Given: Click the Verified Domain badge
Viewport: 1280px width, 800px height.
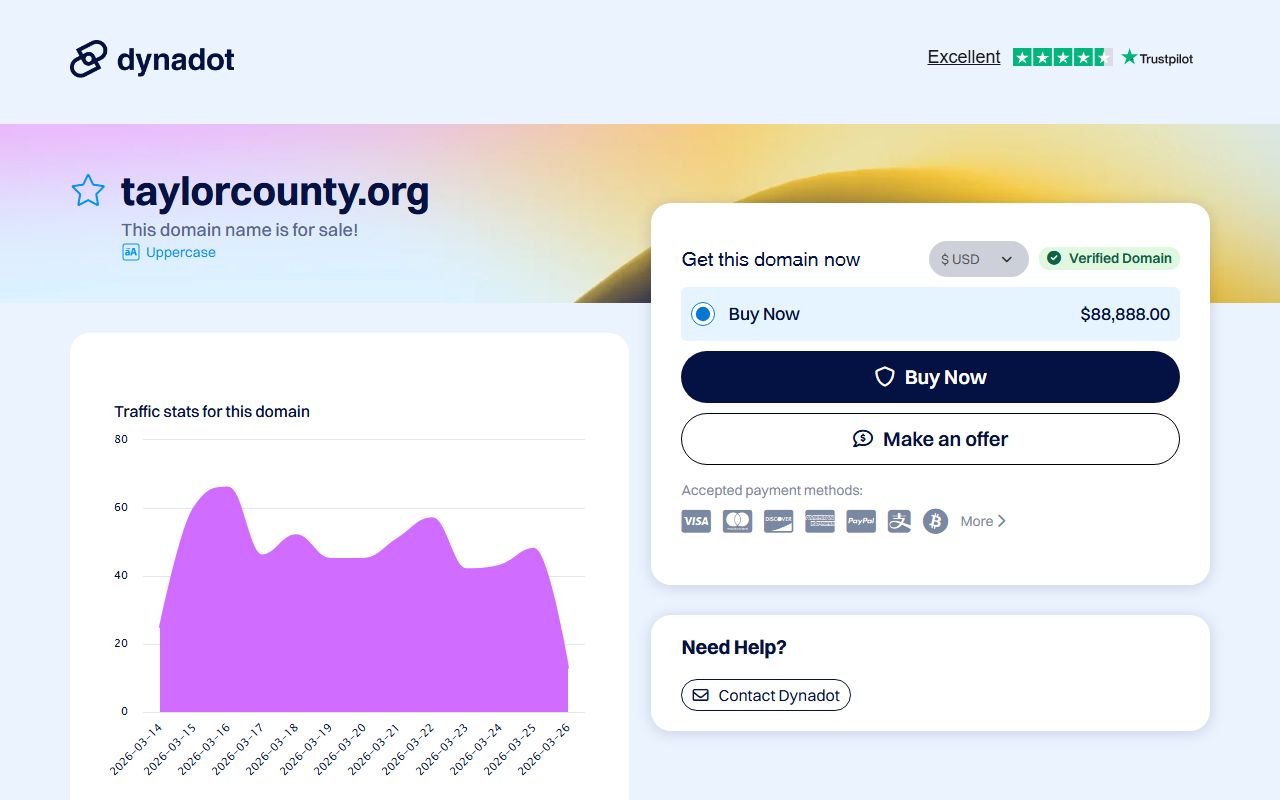Looking at the screenshot, I should coord(1109,259).
